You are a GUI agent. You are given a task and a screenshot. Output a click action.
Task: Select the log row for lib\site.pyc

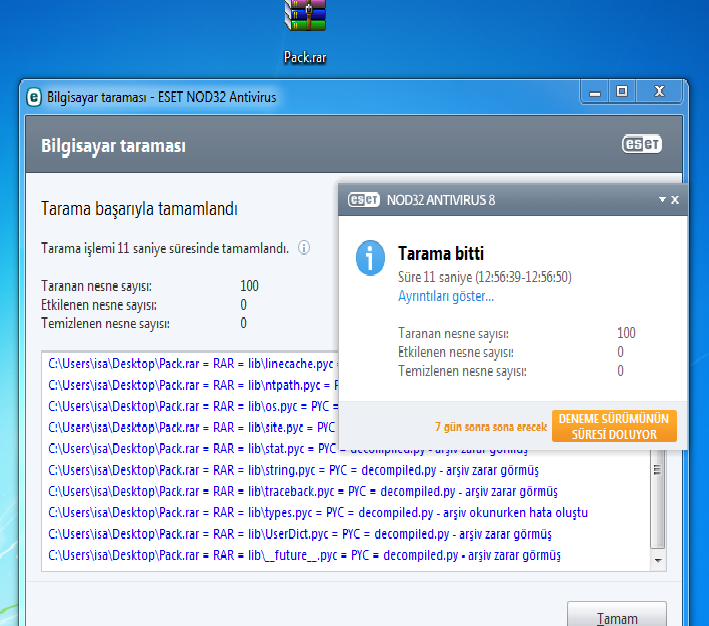(x=193, y=427)
